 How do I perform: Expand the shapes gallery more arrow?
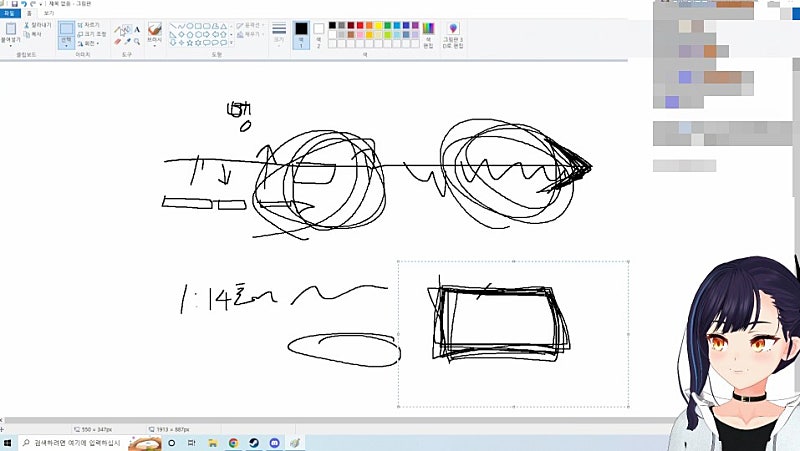(231, 43)
